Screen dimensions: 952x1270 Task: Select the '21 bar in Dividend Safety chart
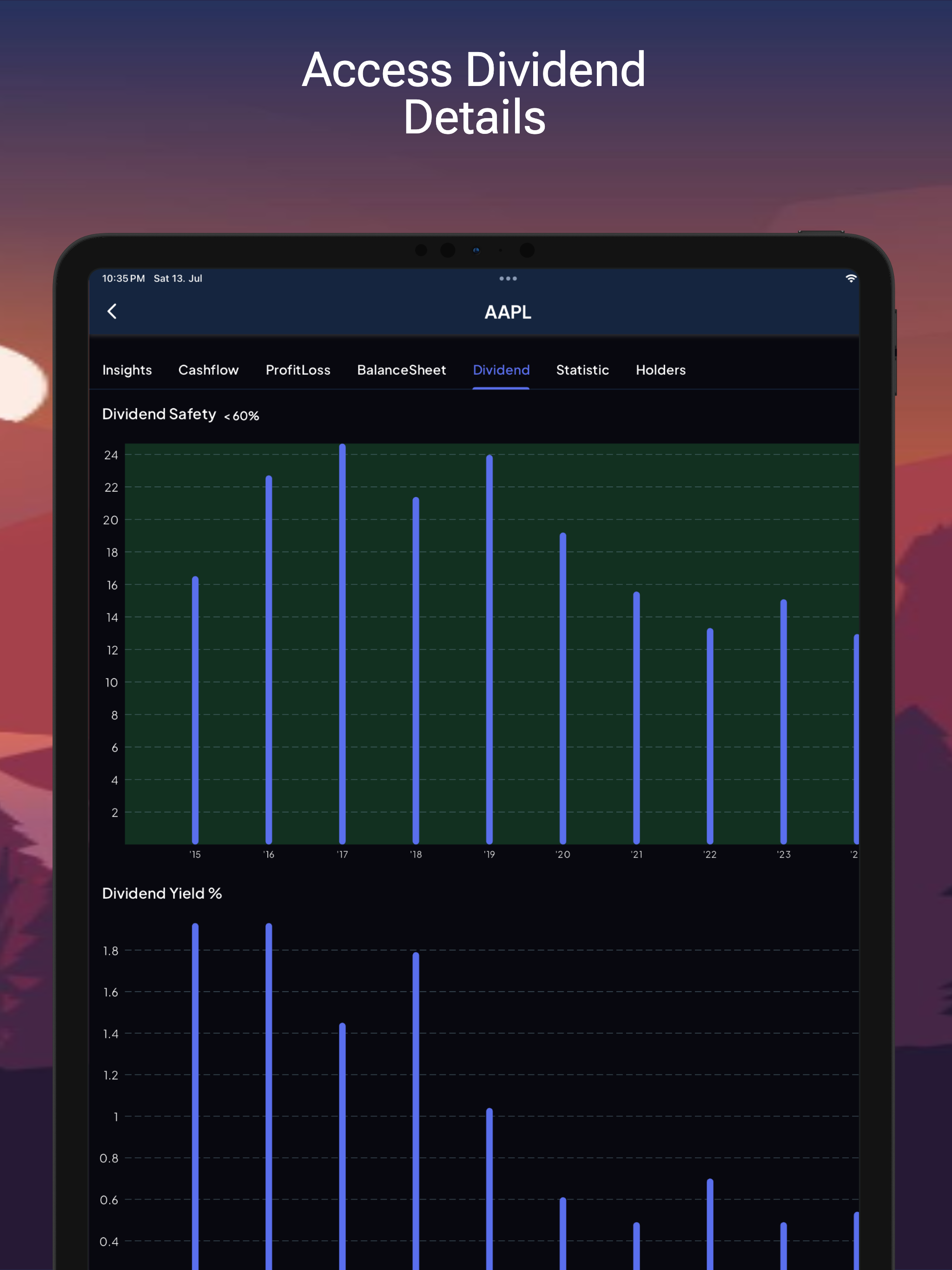636,718
